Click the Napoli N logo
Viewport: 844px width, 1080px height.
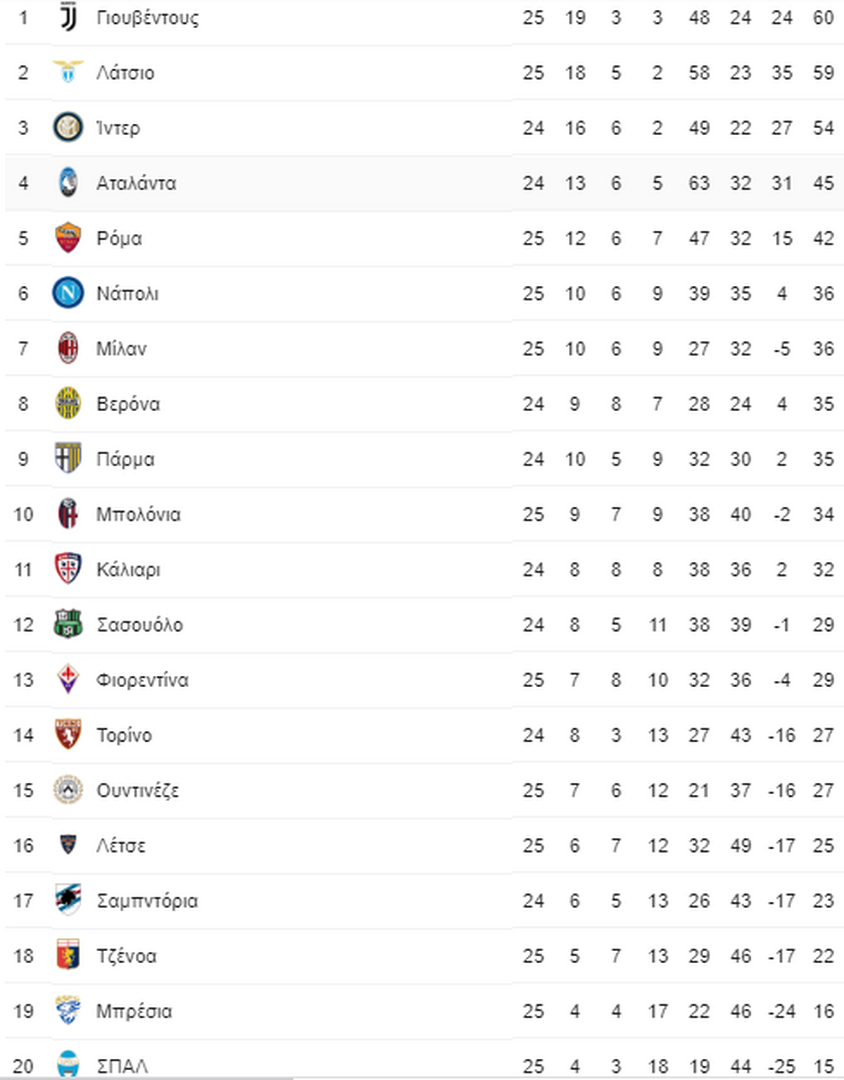pos(68,293)
